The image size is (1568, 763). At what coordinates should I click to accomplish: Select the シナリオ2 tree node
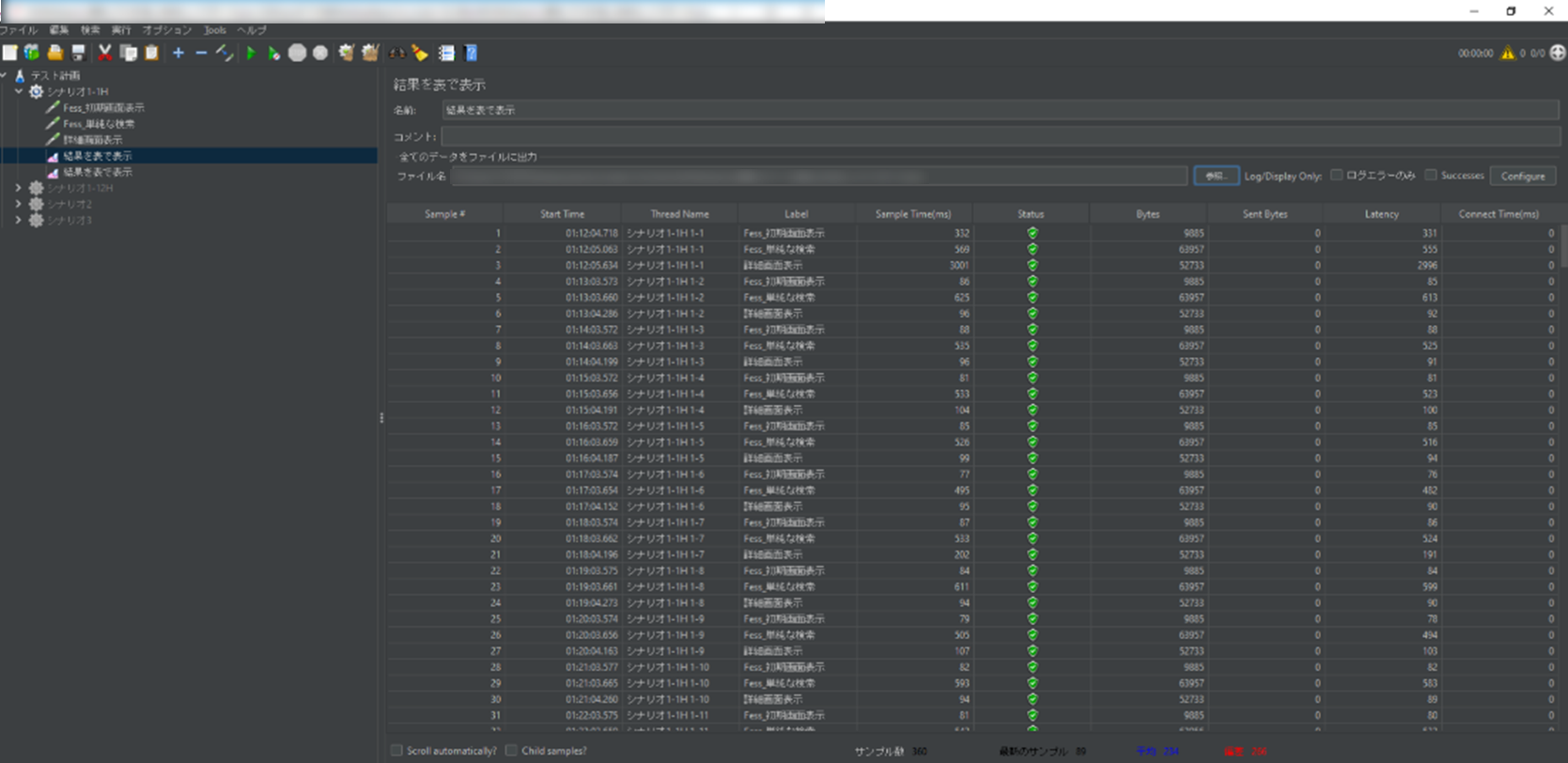(x=70, y=204)
